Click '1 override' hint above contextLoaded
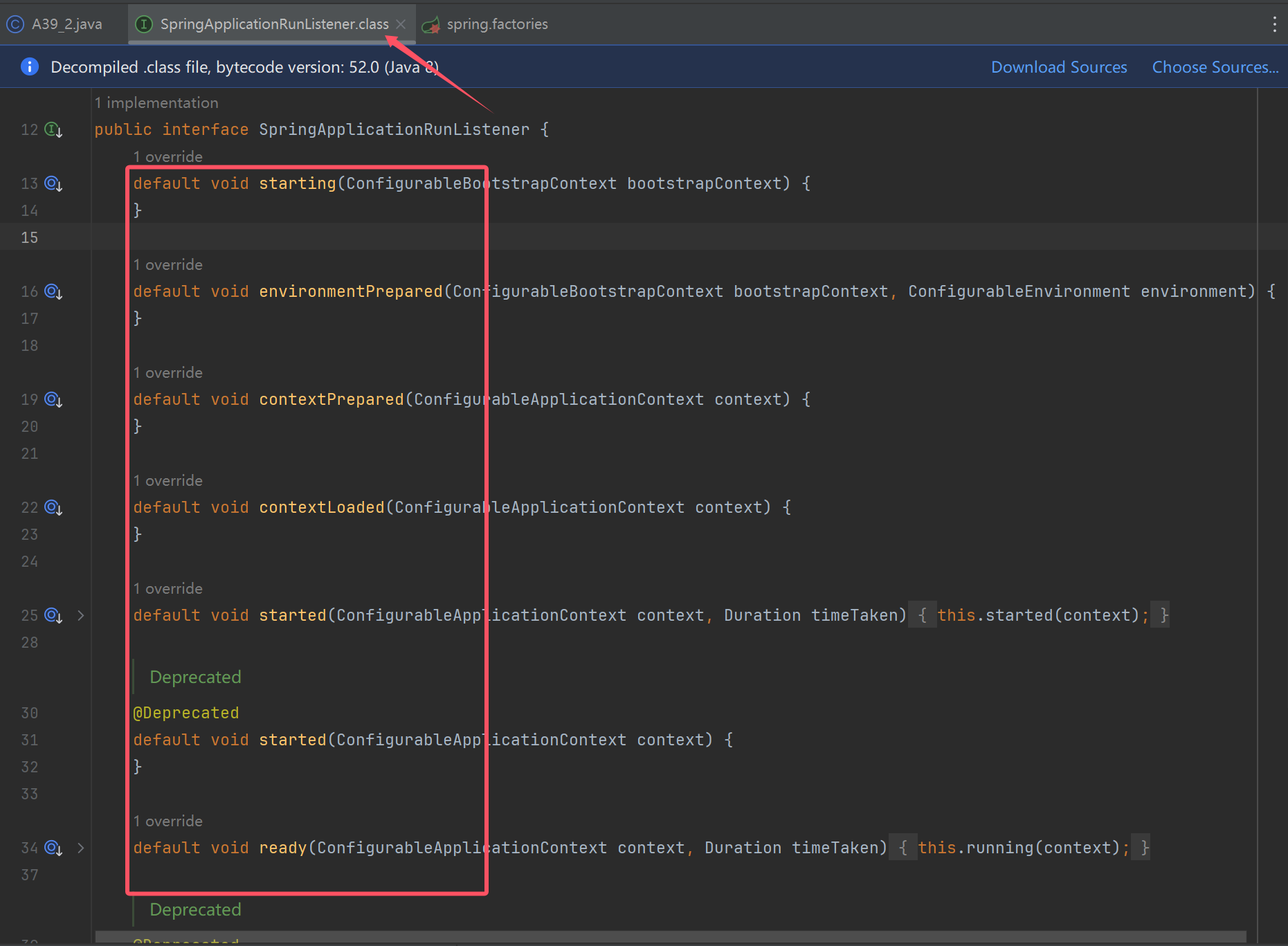The width and height of the screenshot is (1288, 946). pos(168,480)
